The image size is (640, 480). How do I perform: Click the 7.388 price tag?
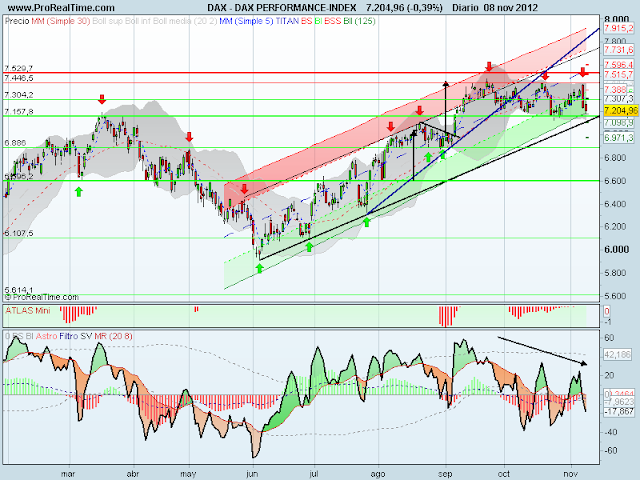pyautogui.click(x=616, y=89)
